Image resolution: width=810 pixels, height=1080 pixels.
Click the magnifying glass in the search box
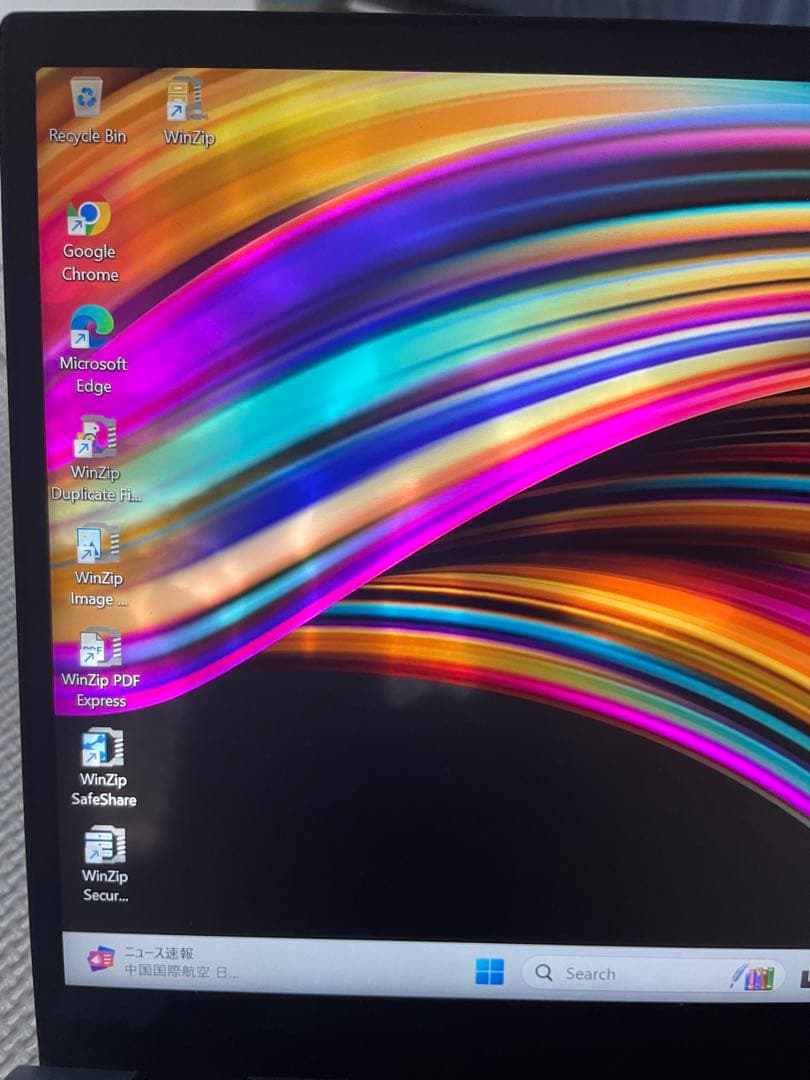point(544,973)
